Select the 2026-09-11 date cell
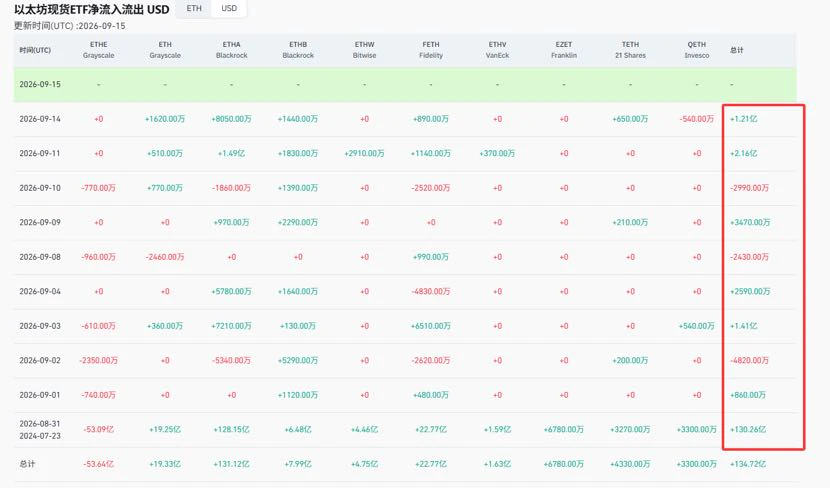This screenshot has height=488, width=830. point(40,153)
